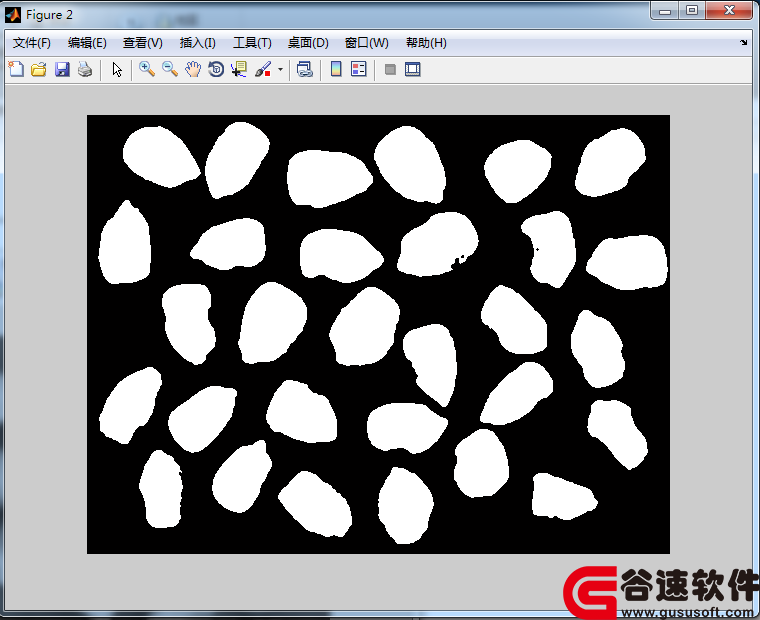The image size is (760, 620).
Task: Maximize the Figure 2 window
Action: click(692, 11)
